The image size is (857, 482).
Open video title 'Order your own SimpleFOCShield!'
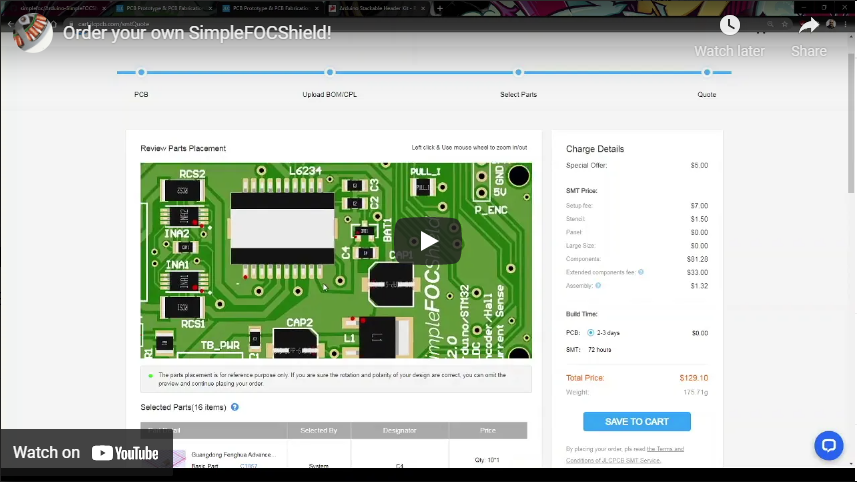[x=197, y=33]
